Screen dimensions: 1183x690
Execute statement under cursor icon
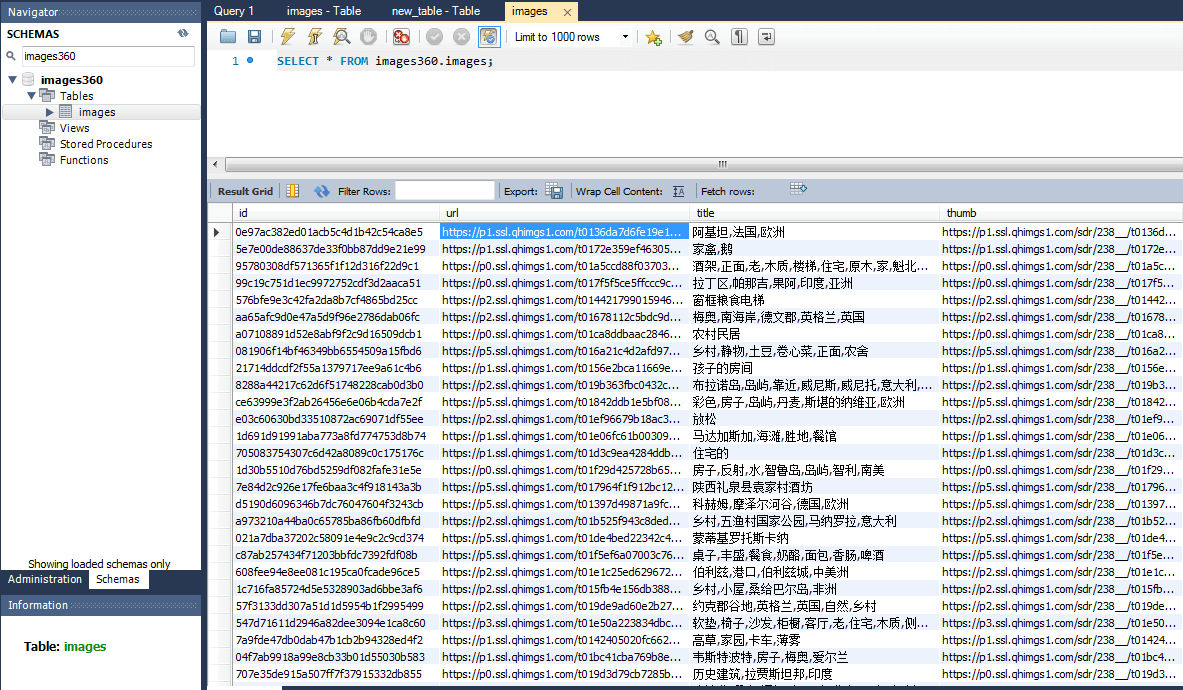tap(315, 37)
